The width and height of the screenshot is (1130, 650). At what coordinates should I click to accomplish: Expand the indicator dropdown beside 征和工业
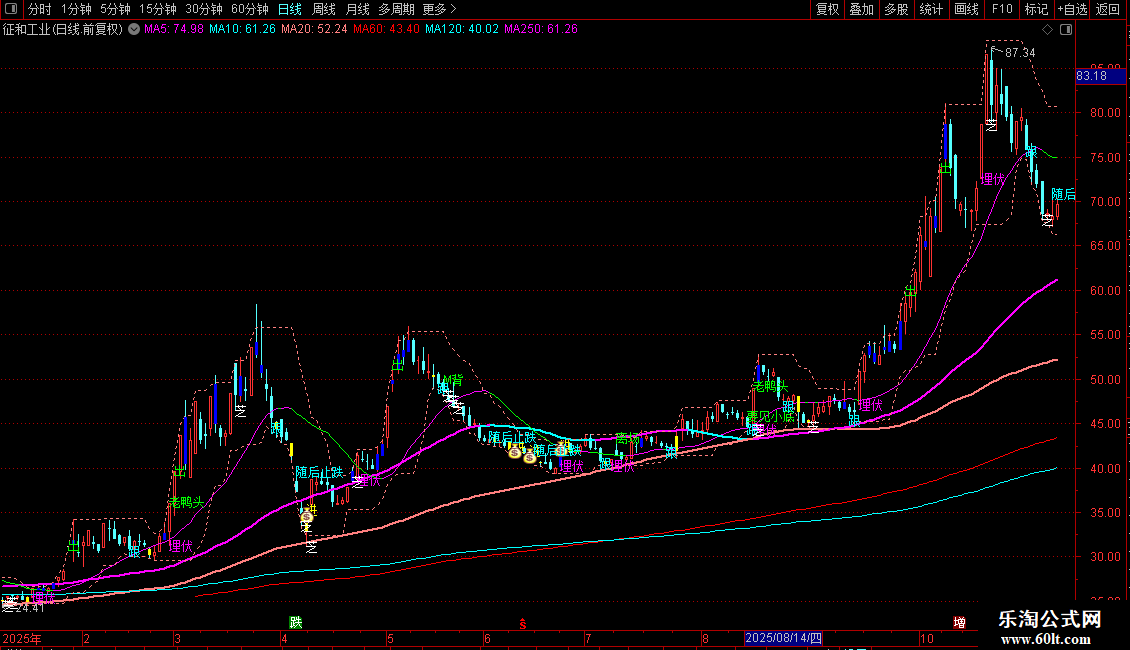132,29
